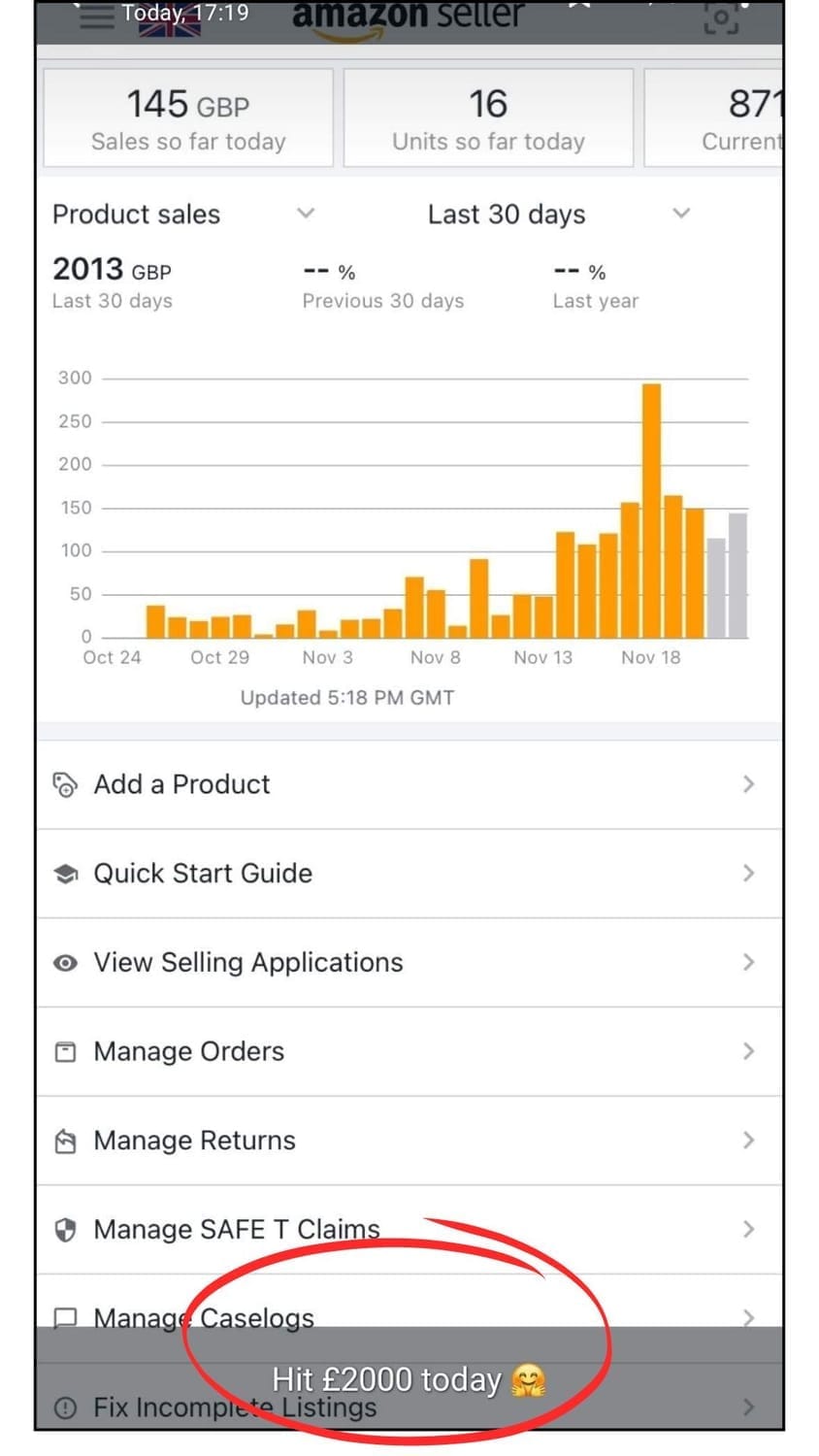
Task: Open the Manage Orders chevron arrow
Action: point(748,1051)
